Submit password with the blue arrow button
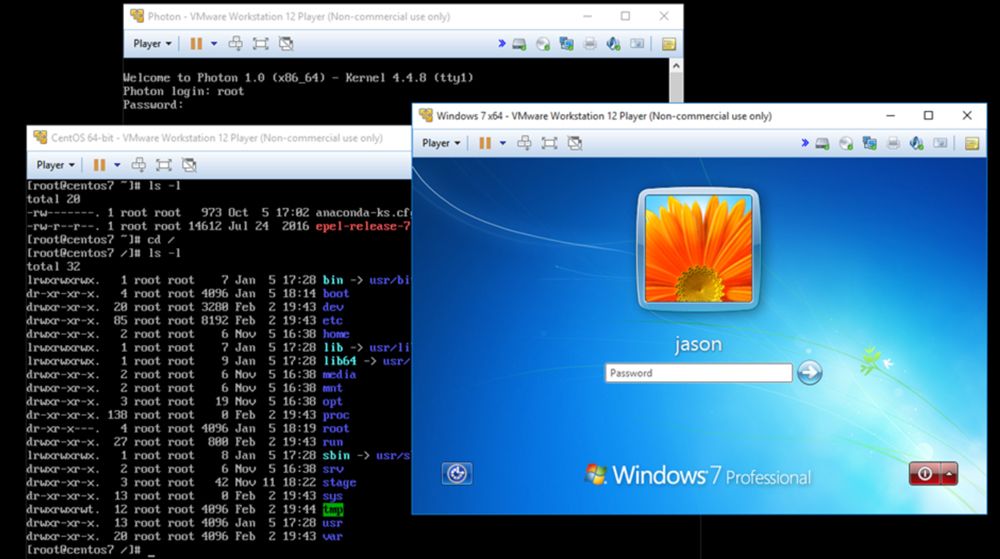 [x=809, y=372]
